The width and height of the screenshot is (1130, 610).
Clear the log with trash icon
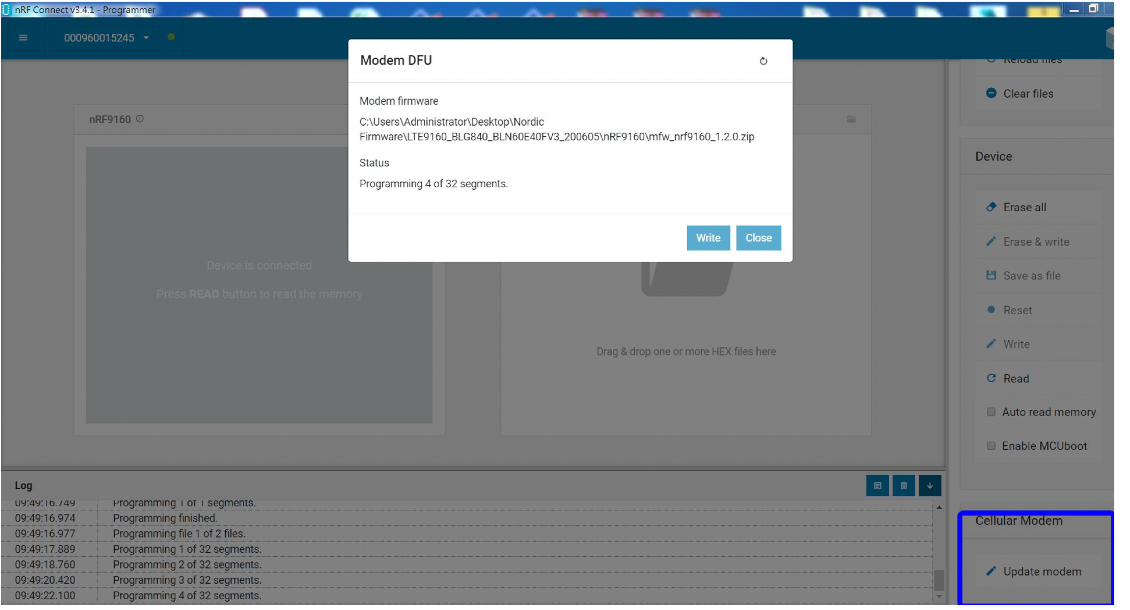tap(903, 486)
